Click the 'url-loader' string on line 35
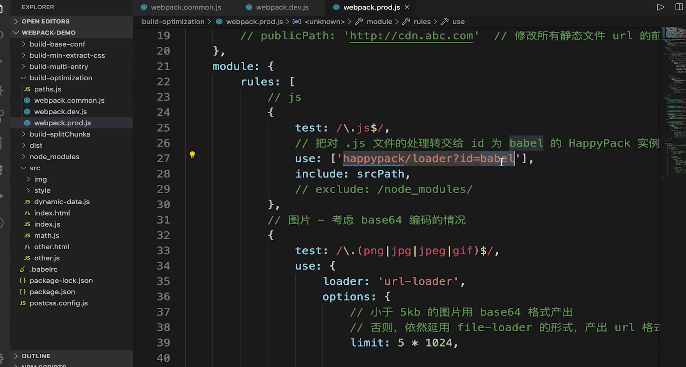Screen dimensions: 686x367 419,281
